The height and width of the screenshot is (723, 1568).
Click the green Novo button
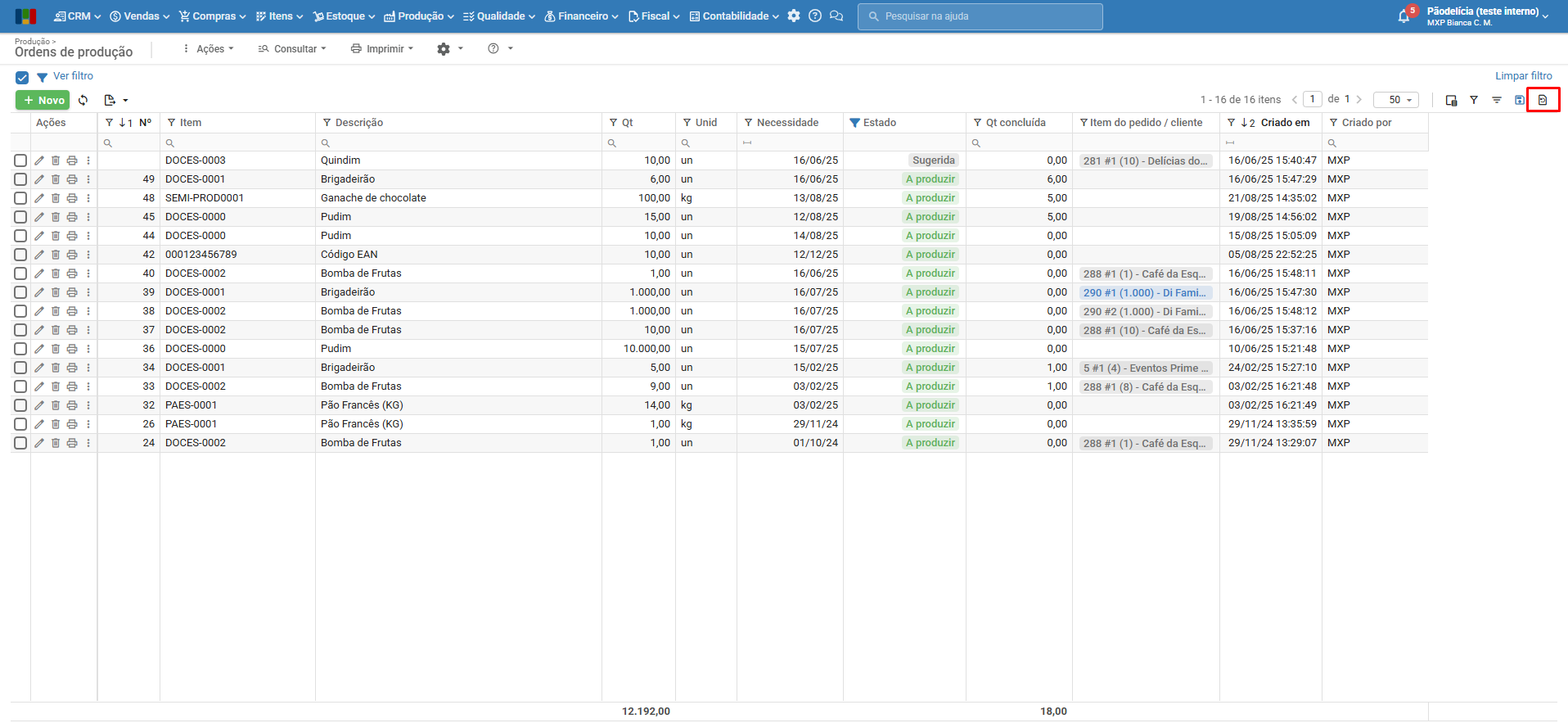coord(43,100)
